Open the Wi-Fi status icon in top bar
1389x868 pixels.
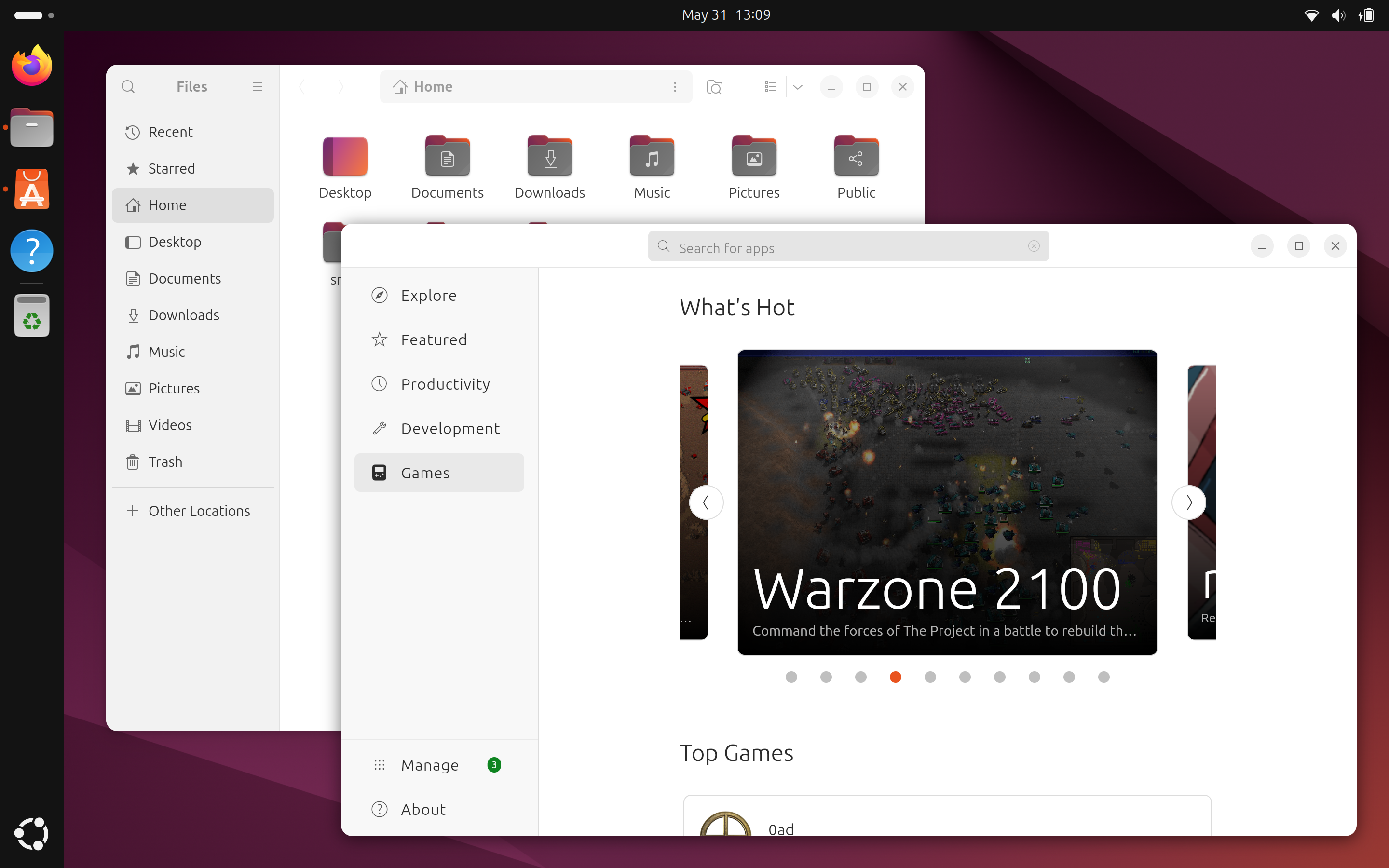pyautogui.click(x=1311, y=15)
